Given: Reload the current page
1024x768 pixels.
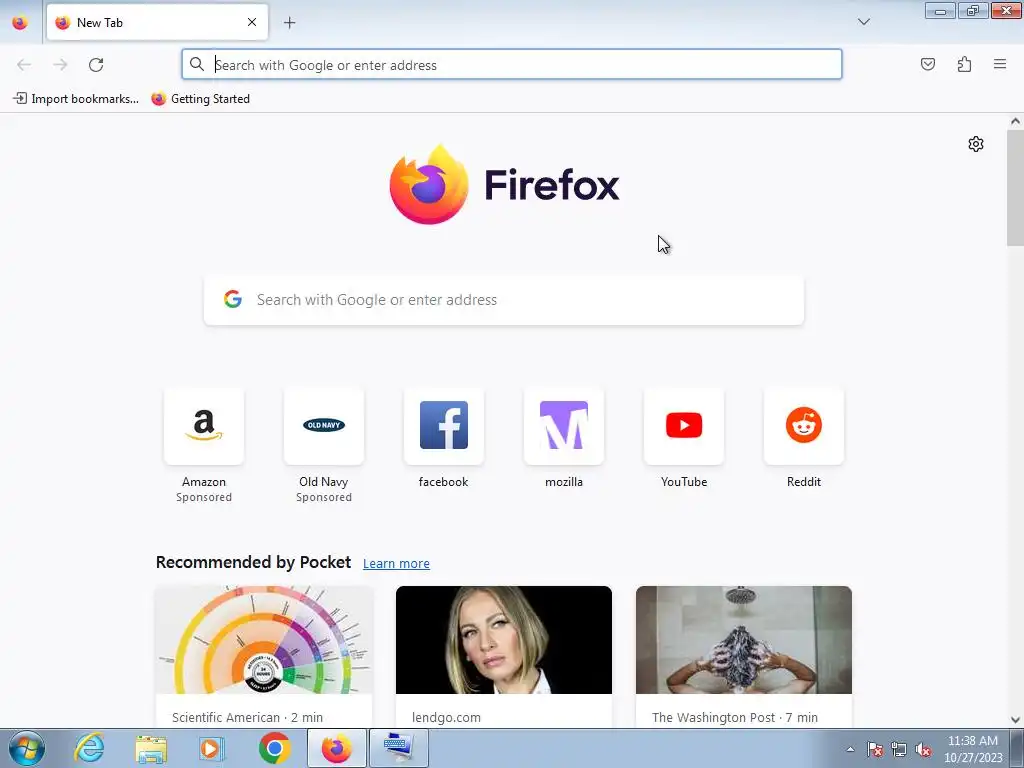Looking at the screenshot, I should tap(96, 65).
